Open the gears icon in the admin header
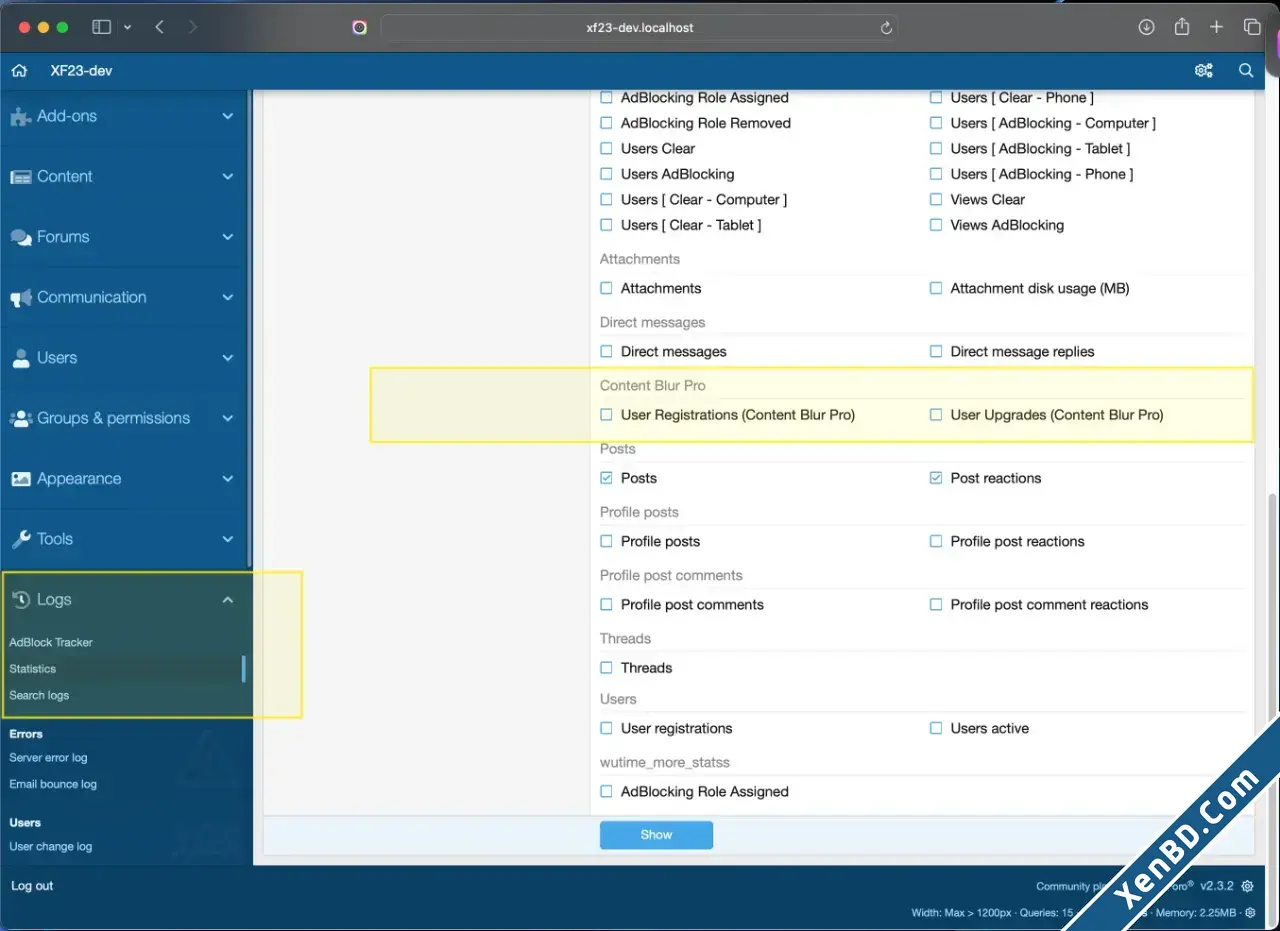1280x931 pixels. tap(1204, 71)
